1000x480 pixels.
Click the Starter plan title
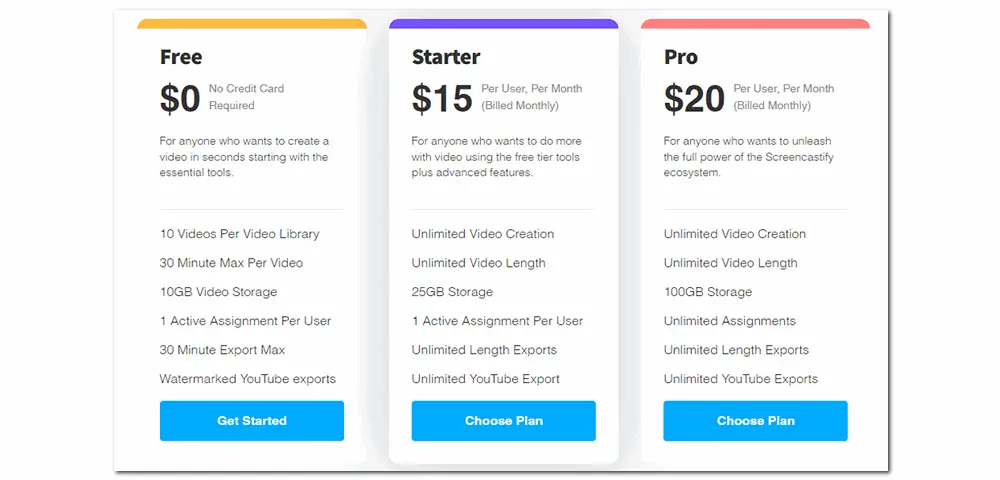[446, 57]
